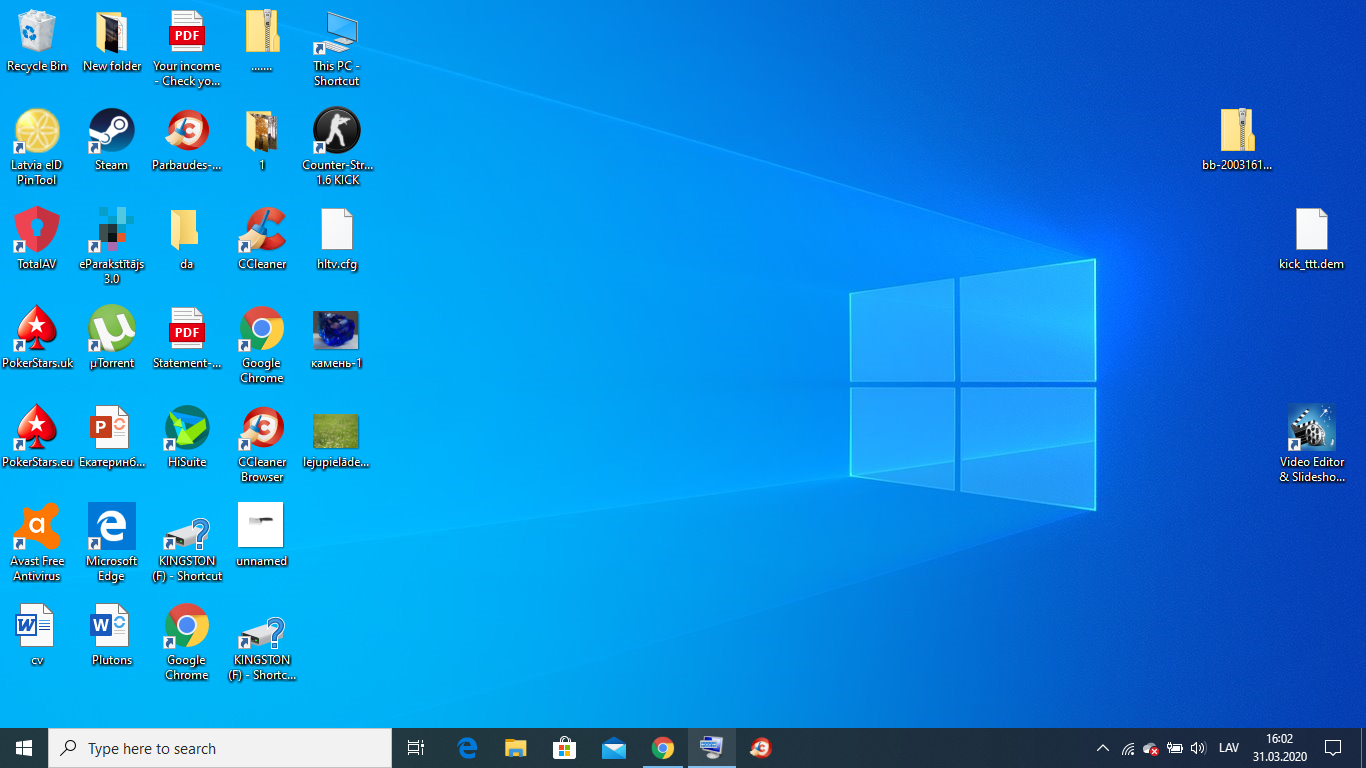
Task: Select the kick_ttt.dem file
Action: pyautogui.click(x=1312, y=240)
